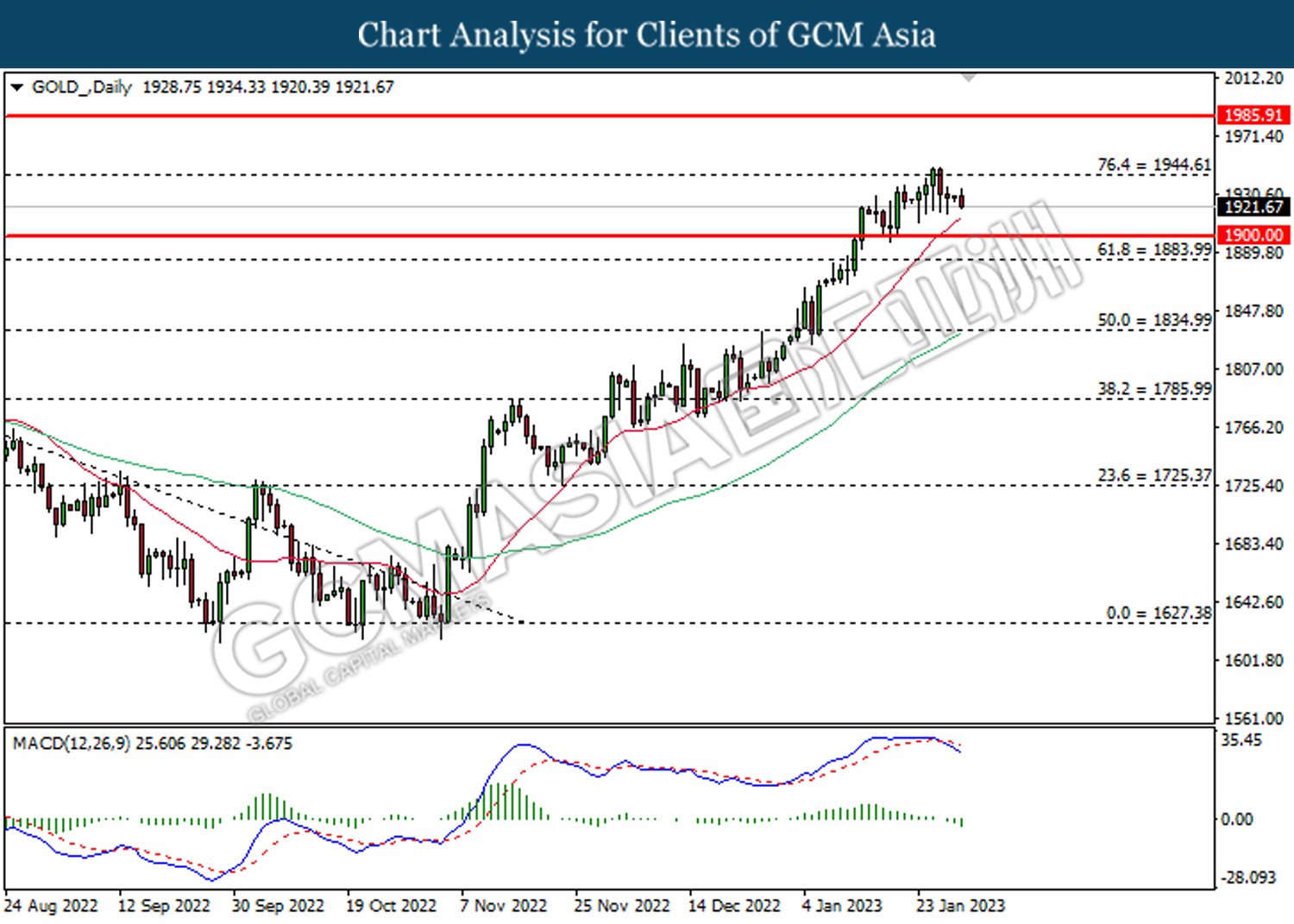Click the price axis value 1971.40

click(x=1254, y=136)
